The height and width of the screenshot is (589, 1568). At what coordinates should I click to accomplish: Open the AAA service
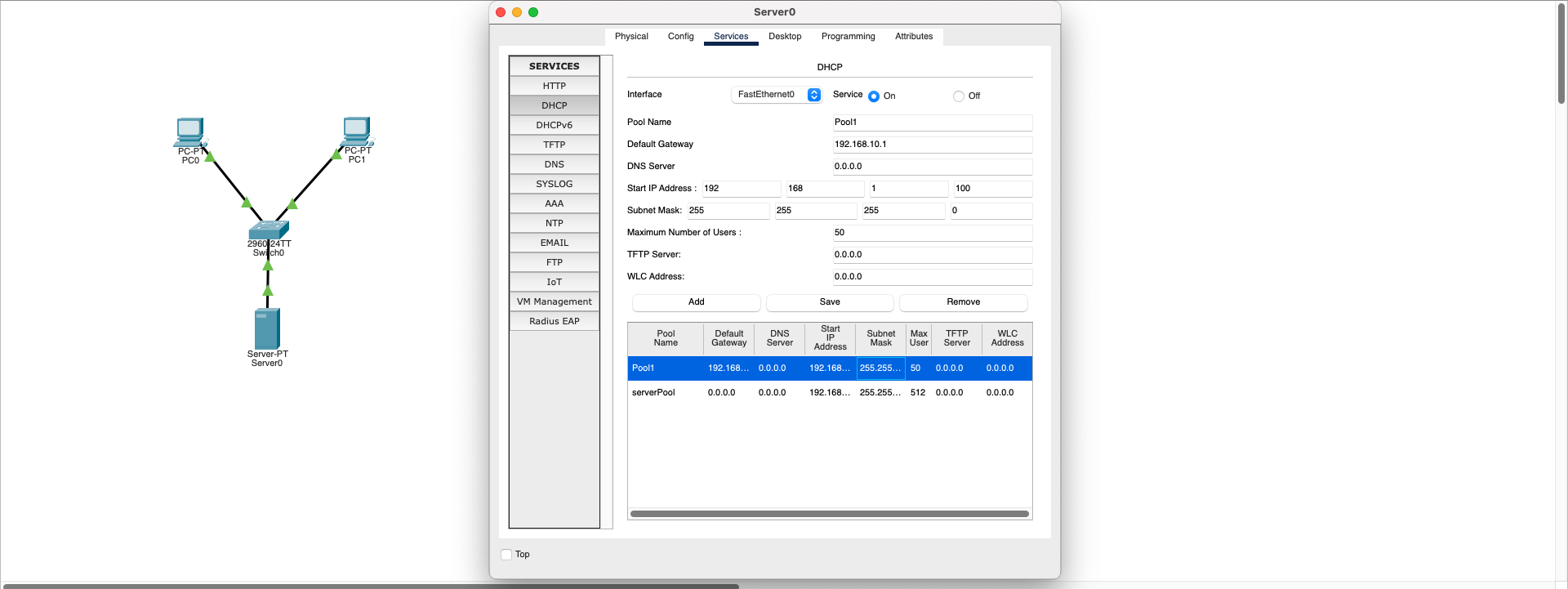pos(555,203)
